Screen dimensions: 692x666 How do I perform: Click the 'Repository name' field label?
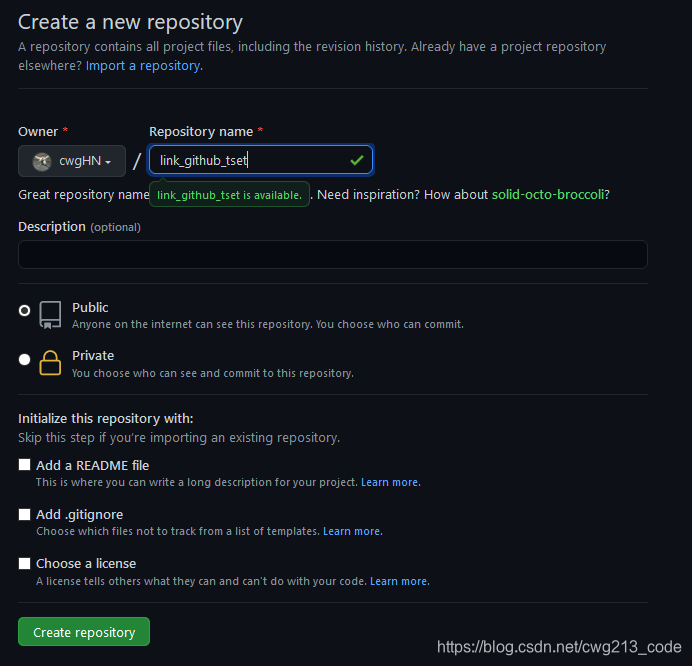201,132
